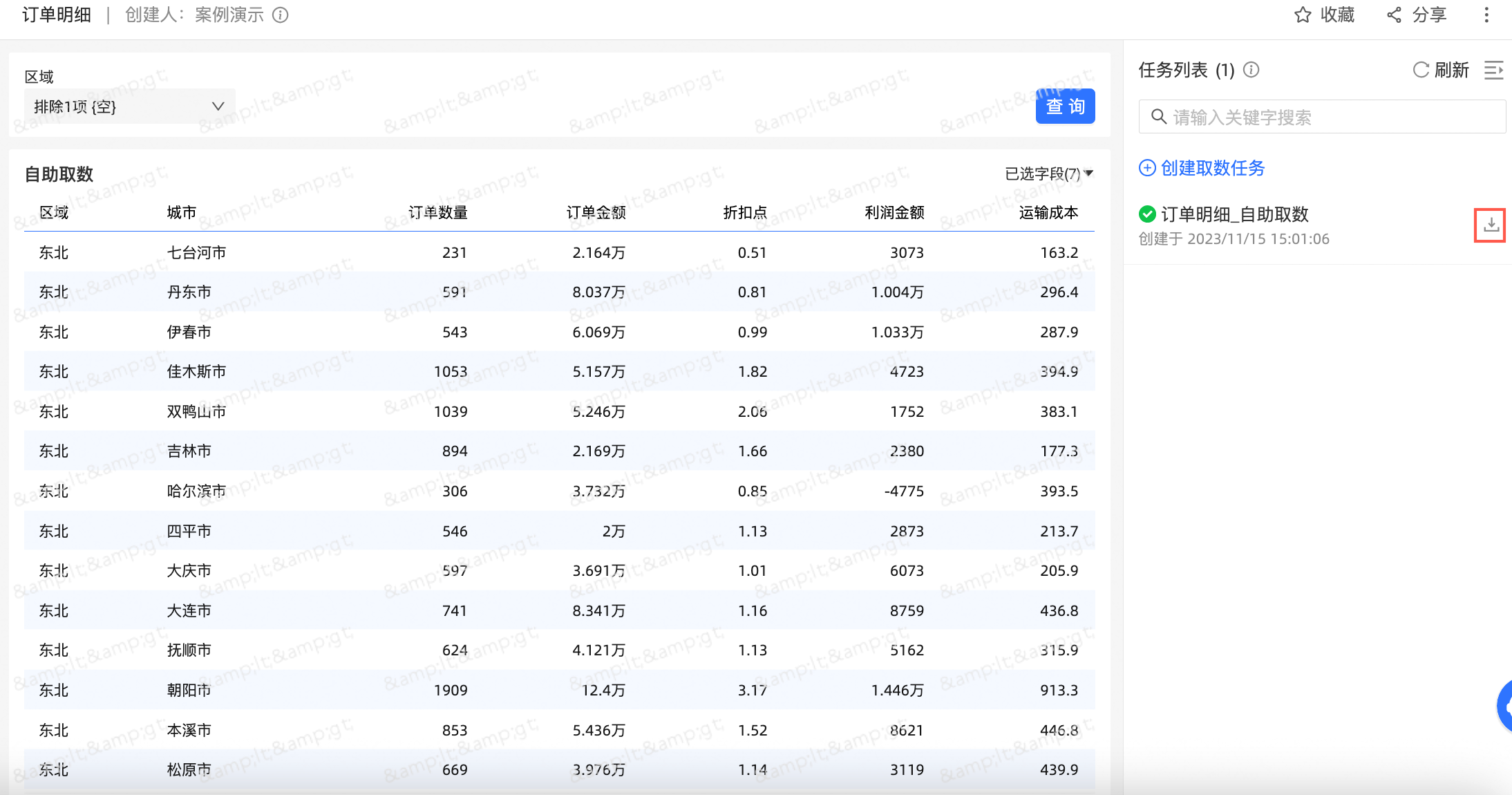This screenshot has height=795, width=1512.
Task: Click the info icon beside 任务列表 (1)
Action: [x=1251, y=70]
